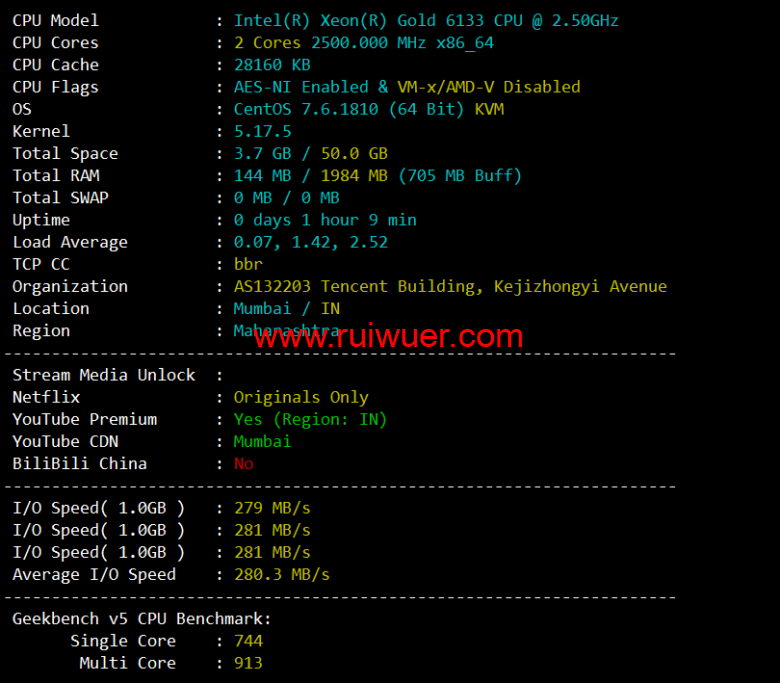The height and width of the screenshot is (683, 780).
Task: Click the Load Average 0.07, 1.42, 2.52 values
Action: (x=310, y=243)
